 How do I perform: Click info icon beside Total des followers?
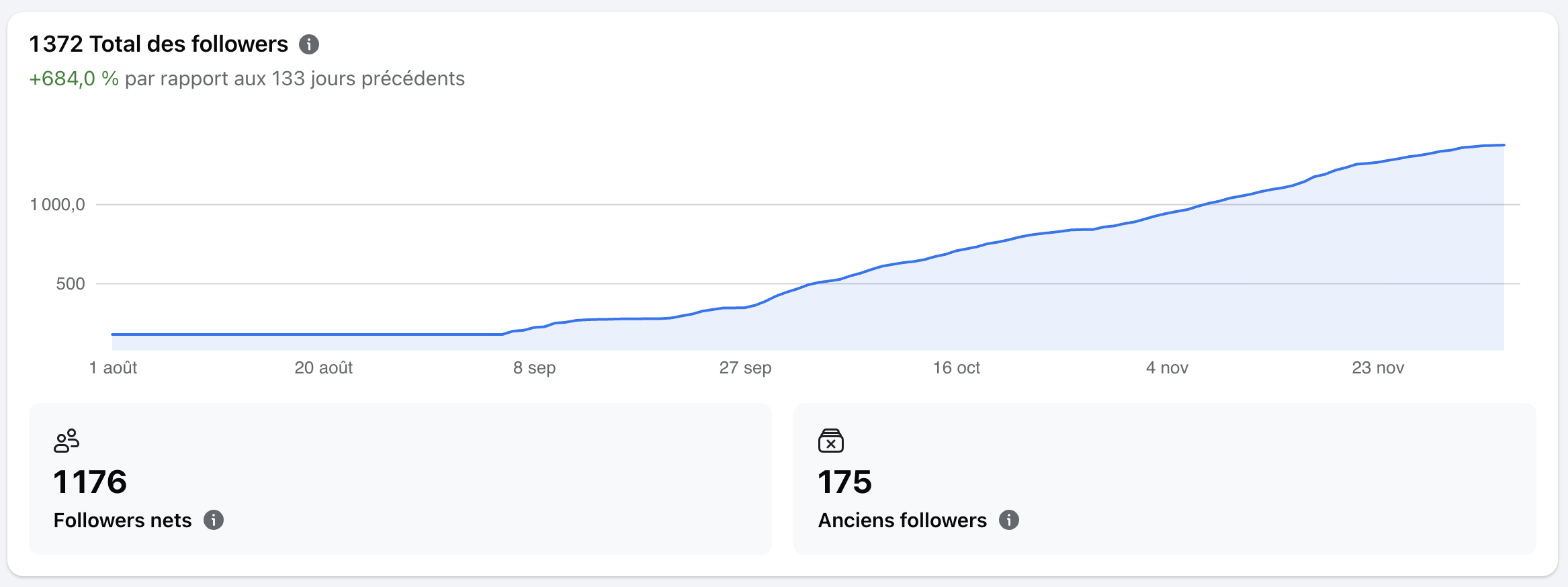309,44
